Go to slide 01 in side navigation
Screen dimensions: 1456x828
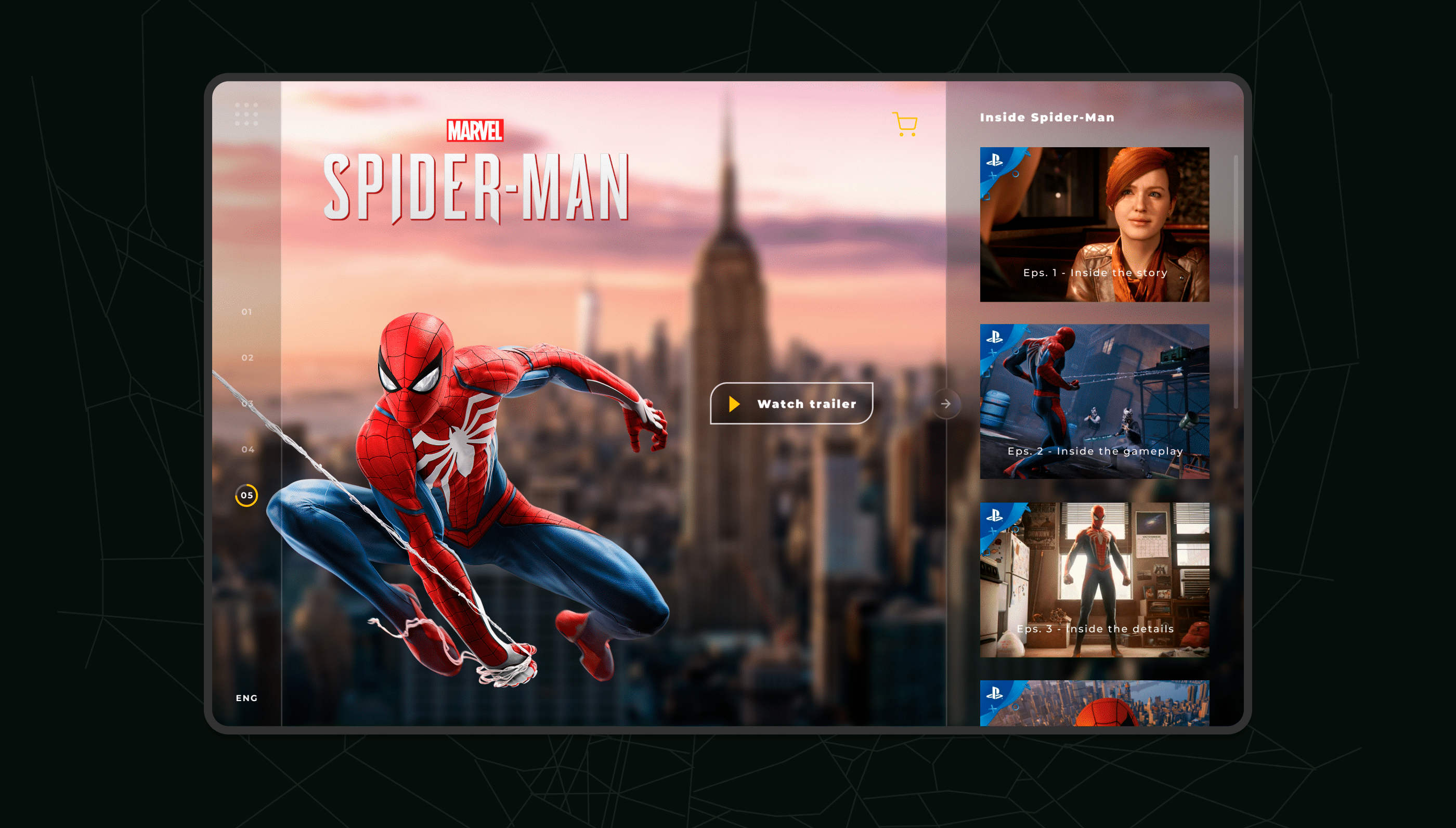(x=247, y=312)
